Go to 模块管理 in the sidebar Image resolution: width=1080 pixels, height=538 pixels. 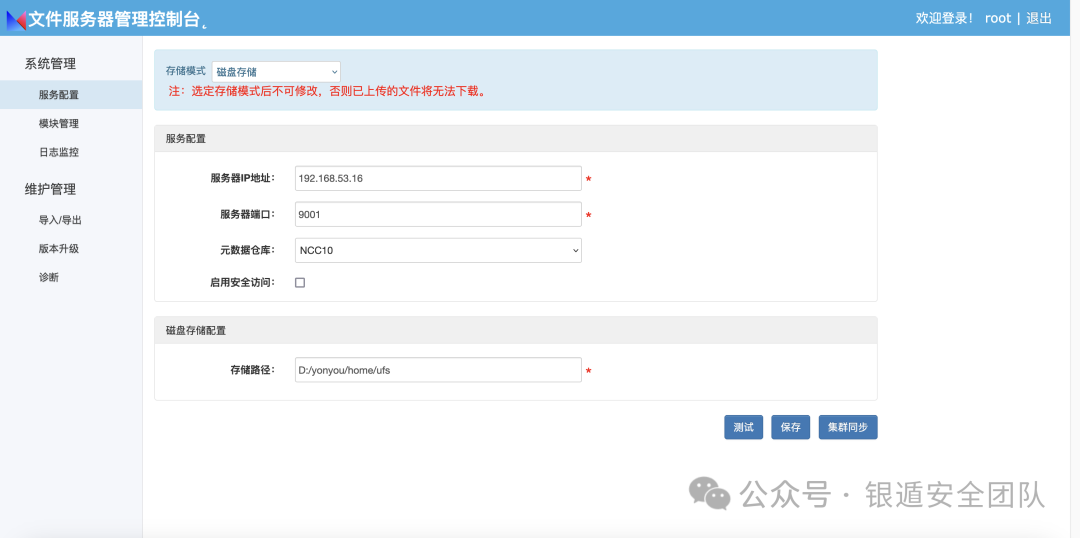tap(59, 124)
